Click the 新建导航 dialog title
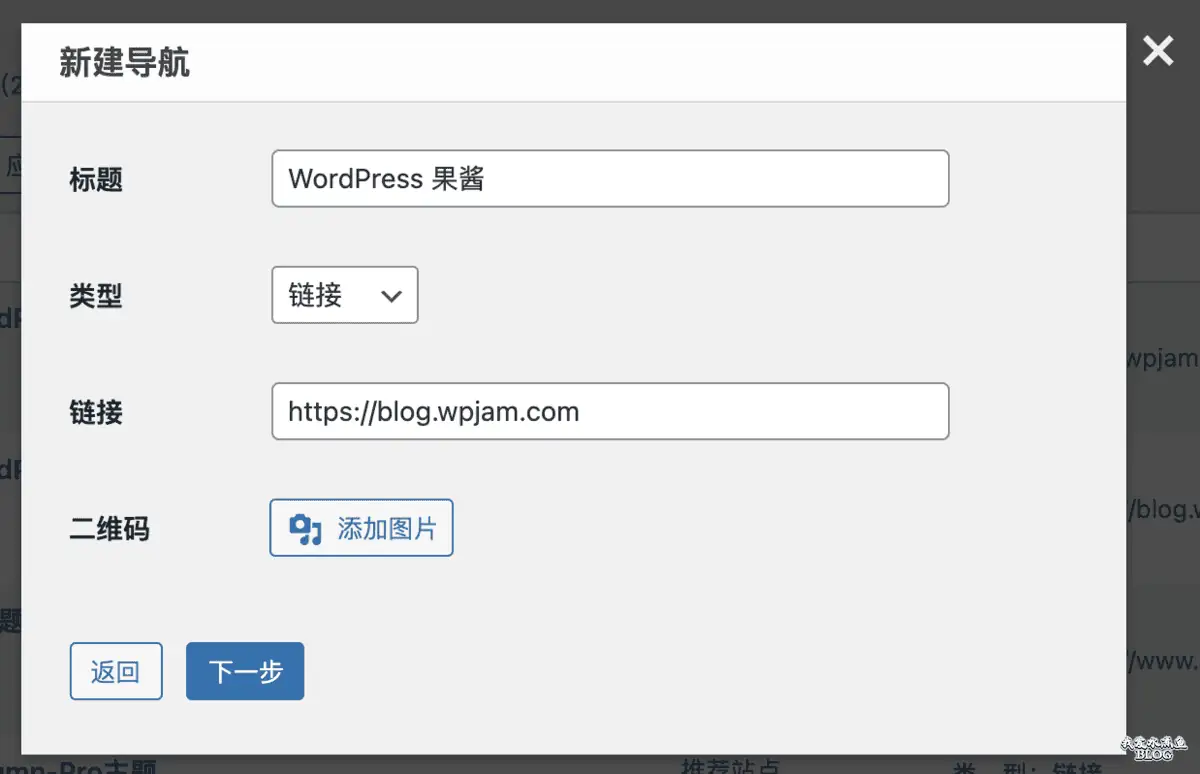The width and height of the screenshot is (1200, 774). [124, 60]
